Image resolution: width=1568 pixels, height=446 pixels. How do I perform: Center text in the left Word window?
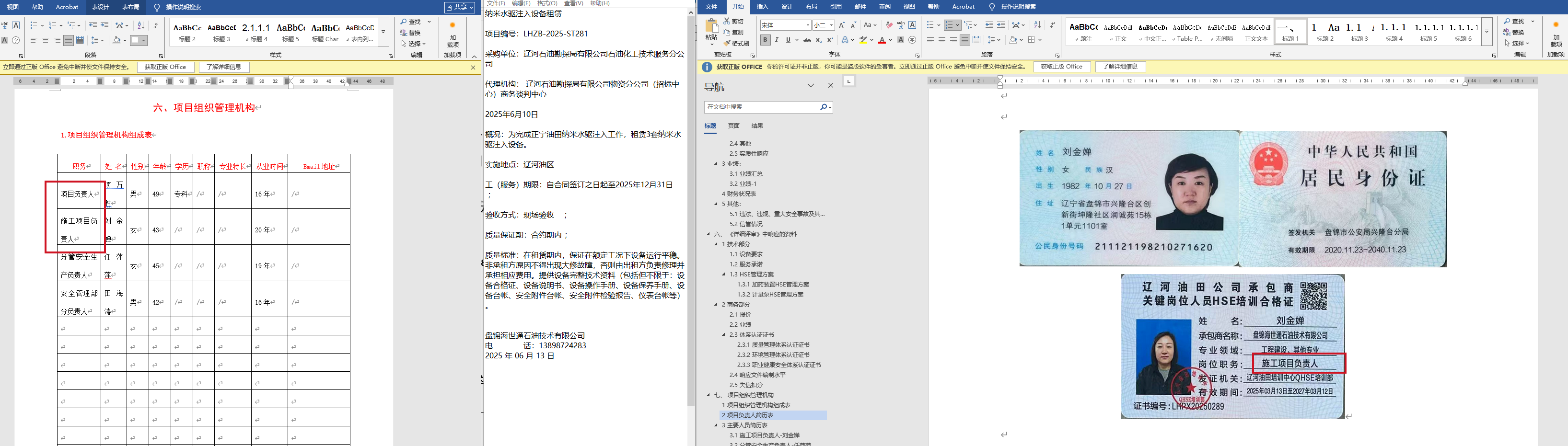[x=45, y=40]
